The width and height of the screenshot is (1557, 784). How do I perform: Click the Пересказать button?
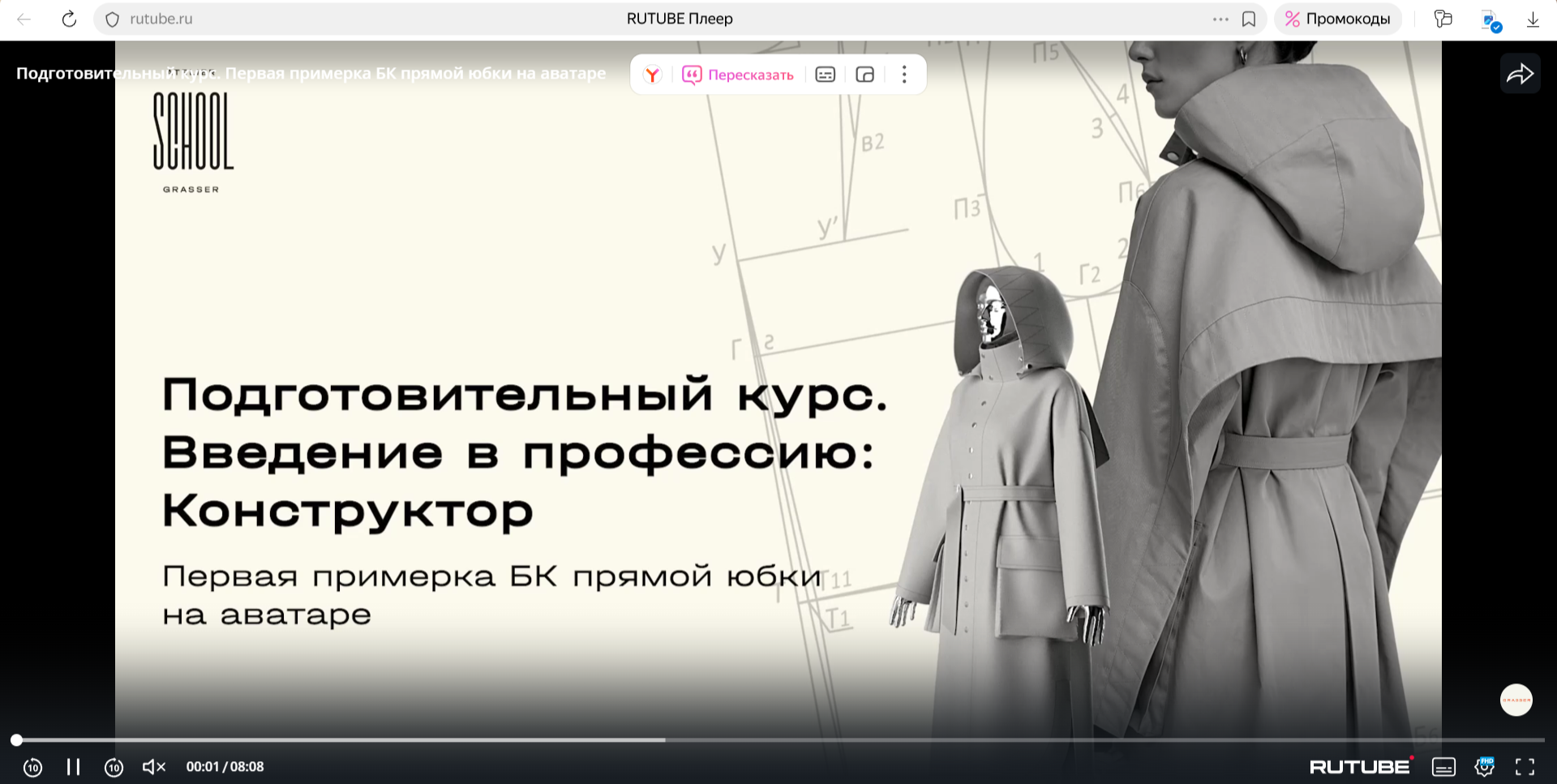point(738,75)
